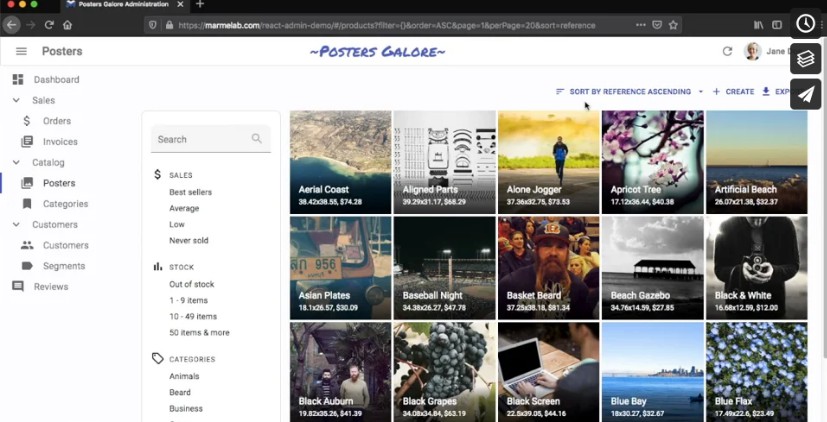The height and width of the screenshot is (422, 827).
Task: Filter posters by Best sellers
Action: click(190, 192)
